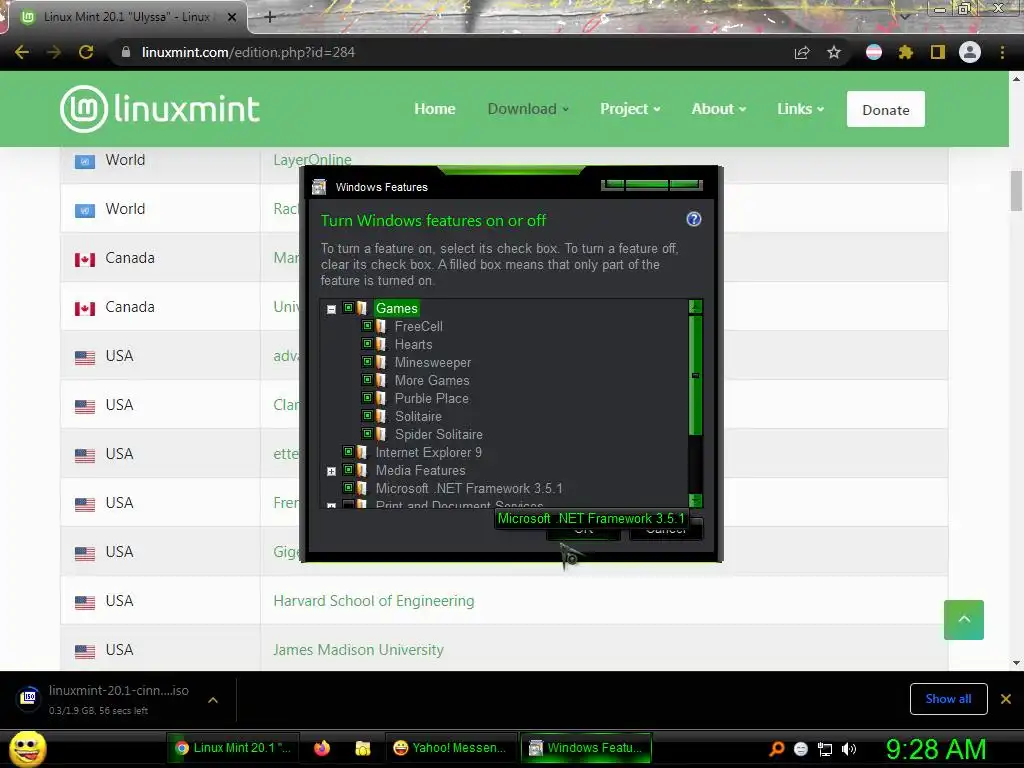Select the Linux Mint 20.1 Chrome taskbar item

(233, 748)
